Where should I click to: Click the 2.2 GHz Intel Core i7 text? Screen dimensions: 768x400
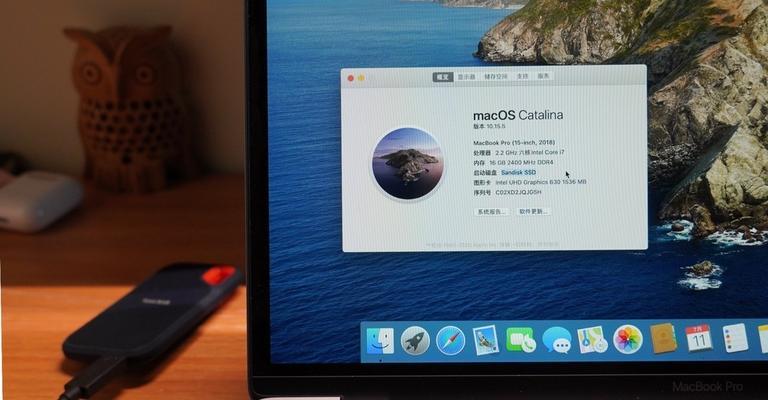pyautogui.click(x=530, y=152)
